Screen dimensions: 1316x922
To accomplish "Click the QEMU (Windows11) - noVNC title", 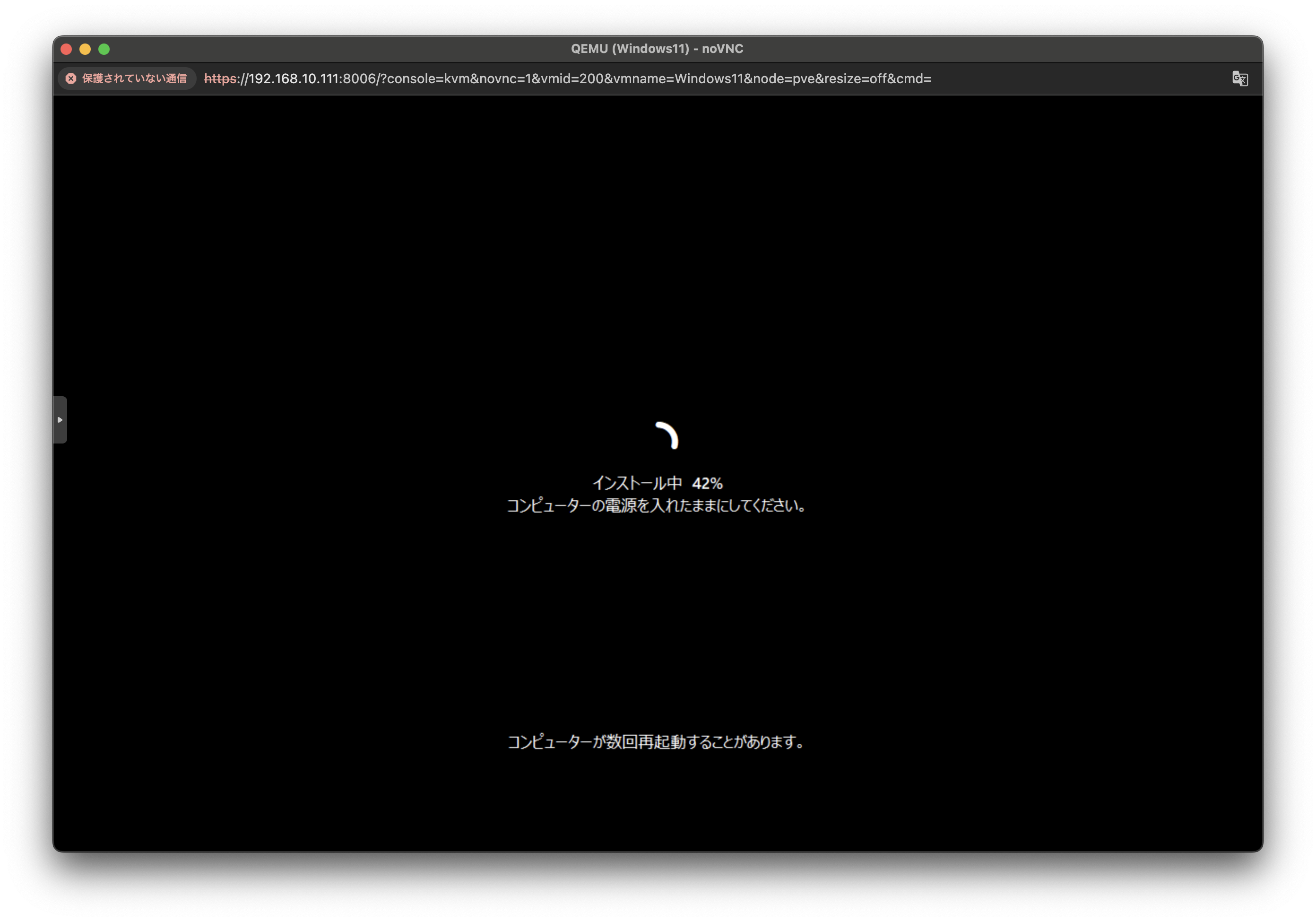I will pyautogui.click(x=657, y=49).
